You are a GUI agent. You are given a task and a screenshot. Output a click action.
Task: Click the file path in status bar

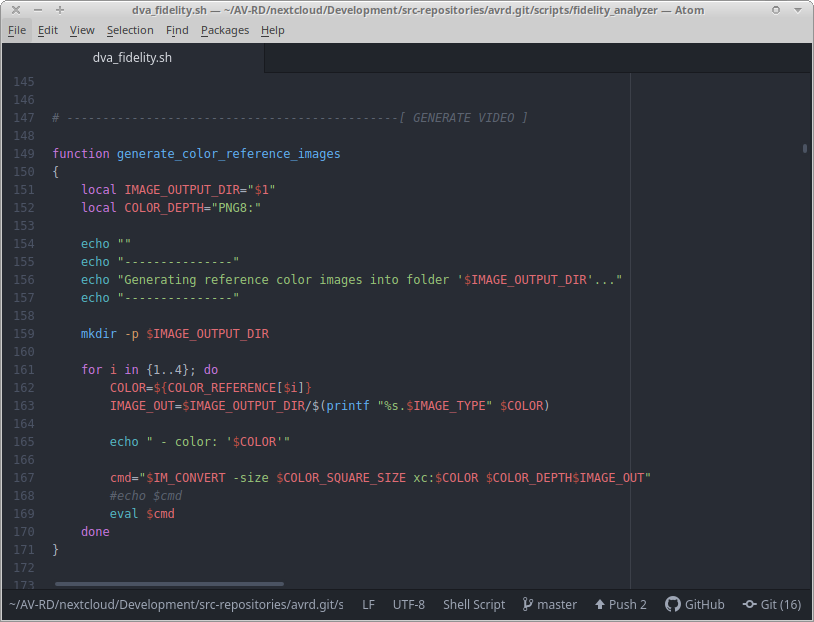[175, 604]
